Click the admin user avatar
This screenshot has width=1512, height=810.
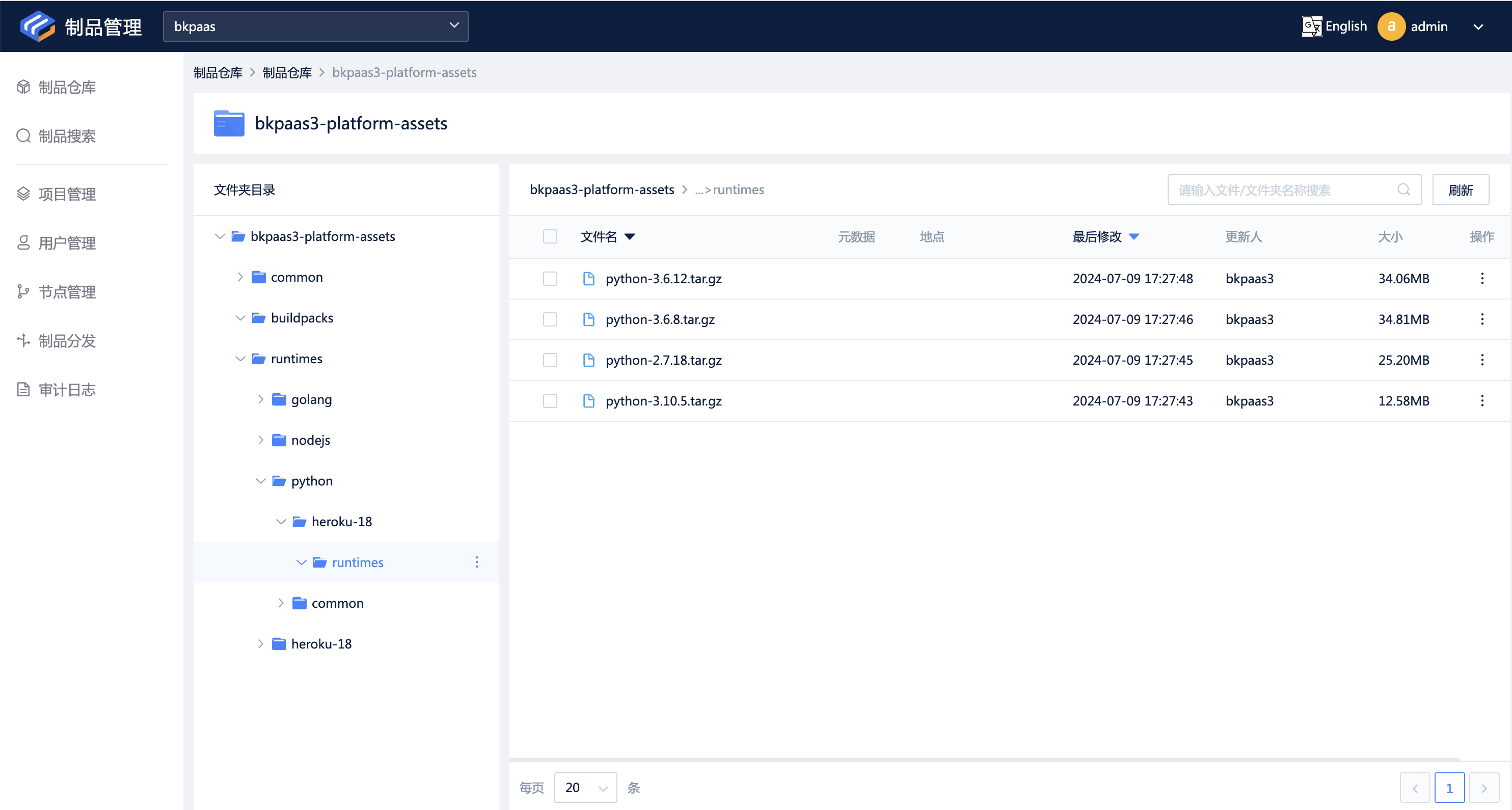[1391, 26]
